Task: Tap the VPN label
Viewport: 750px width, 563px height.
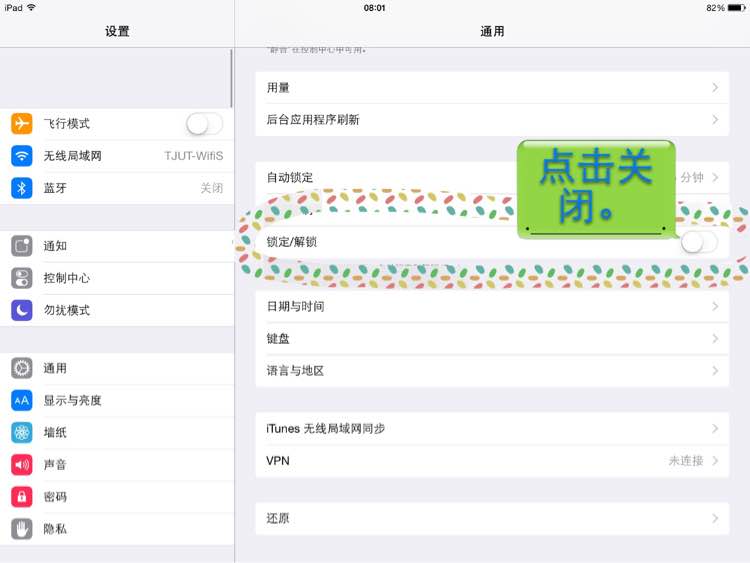Action: [x=277, y=461]
